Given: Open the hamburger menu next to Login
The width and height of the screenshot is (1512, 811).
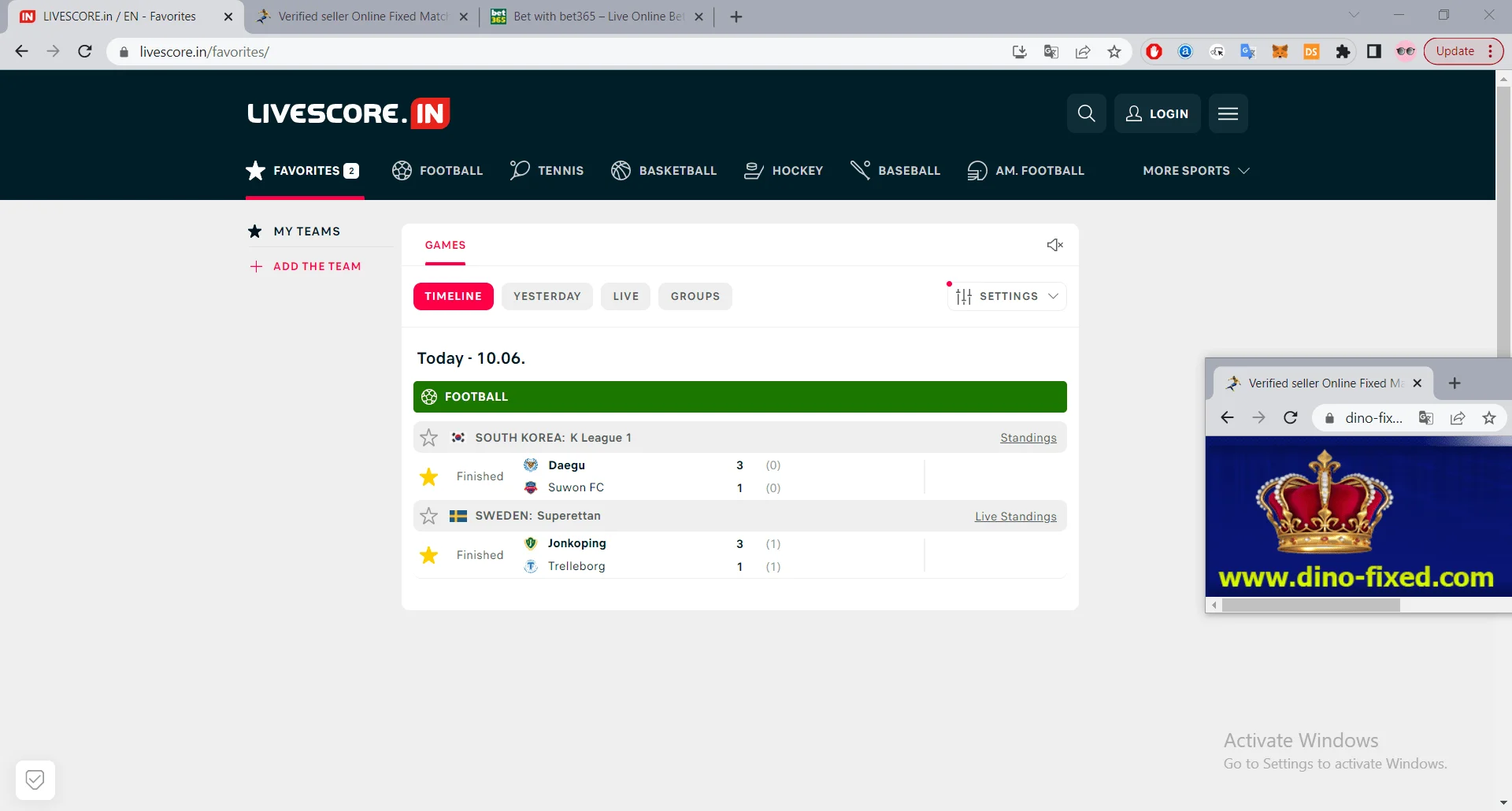Looking at the screenshot, I should 1228,113.
